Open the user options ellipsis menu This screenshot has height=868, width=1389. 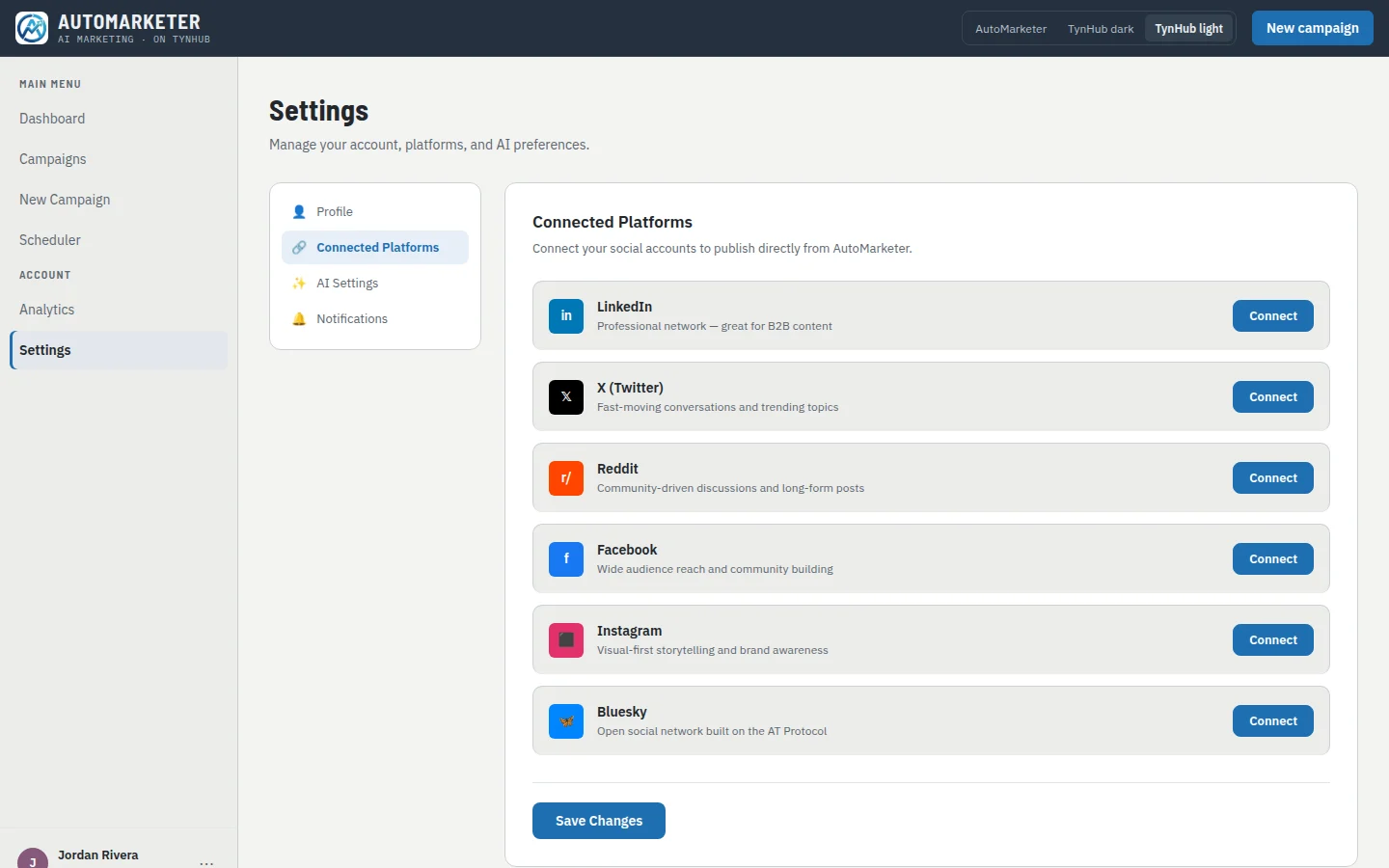pos(206,862)
